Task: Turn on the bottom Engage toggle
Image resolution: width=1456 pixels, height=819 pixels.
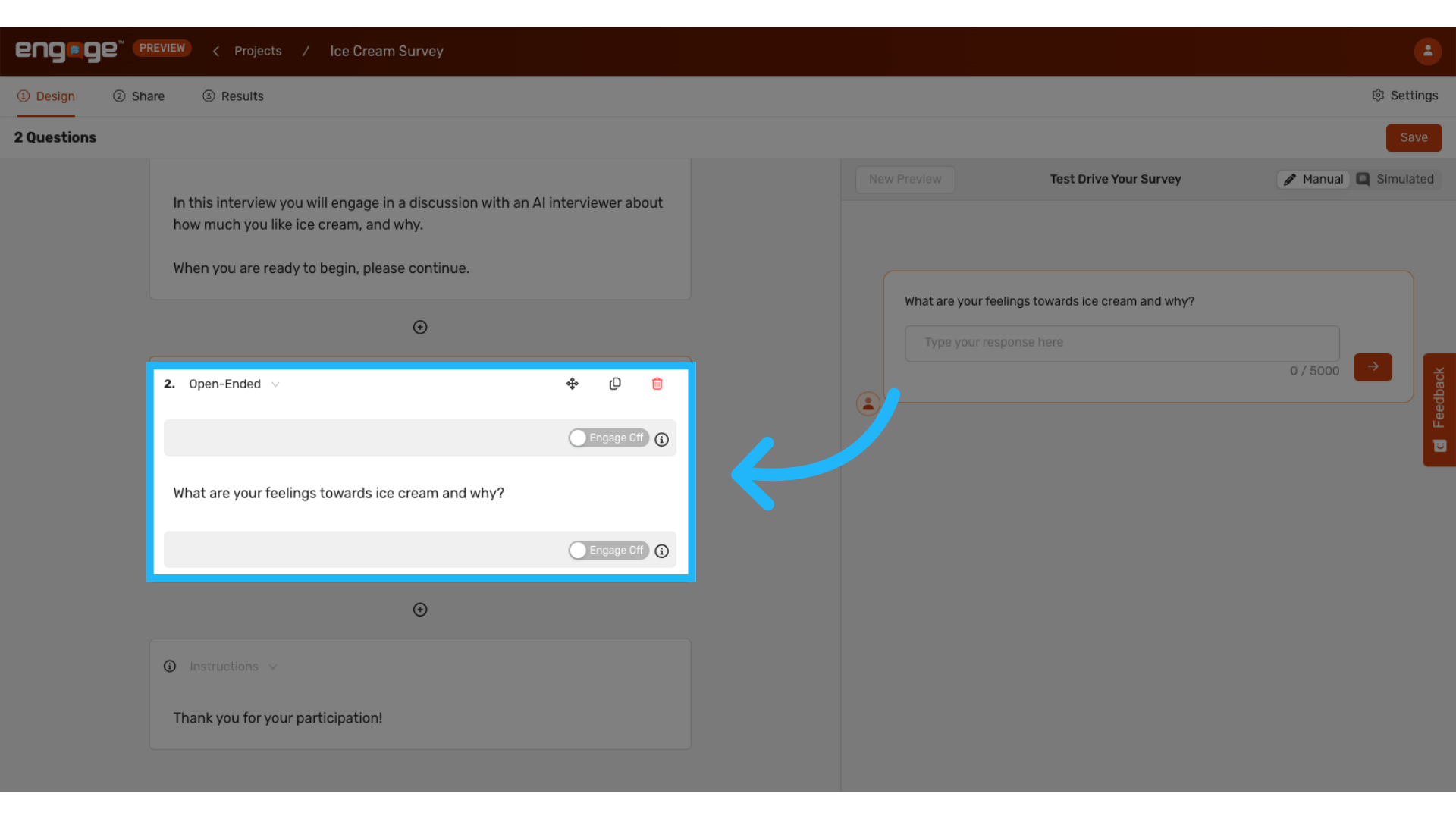Action: pos(578,550)
